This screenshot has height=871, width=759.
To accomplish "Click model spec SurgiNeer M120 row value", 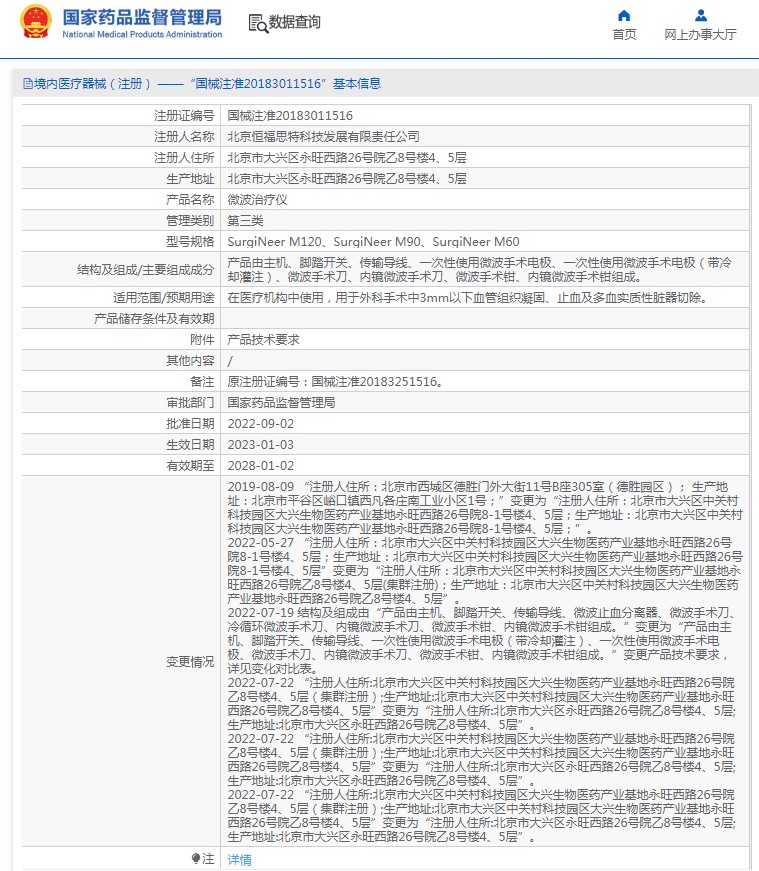I will pos(373,242).
